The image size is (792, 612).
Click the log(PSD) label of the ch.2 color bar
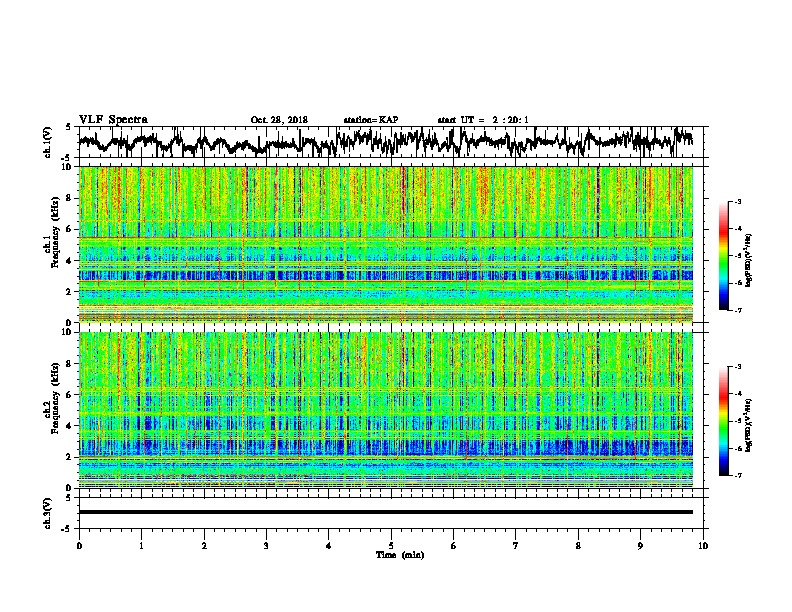[x=749, y=425]
